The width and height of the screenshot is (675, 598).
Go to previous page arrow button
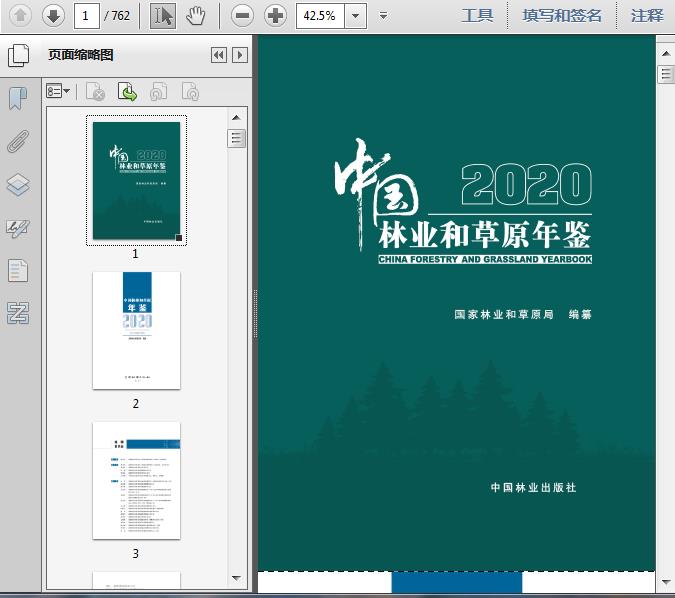click(20, 16)
